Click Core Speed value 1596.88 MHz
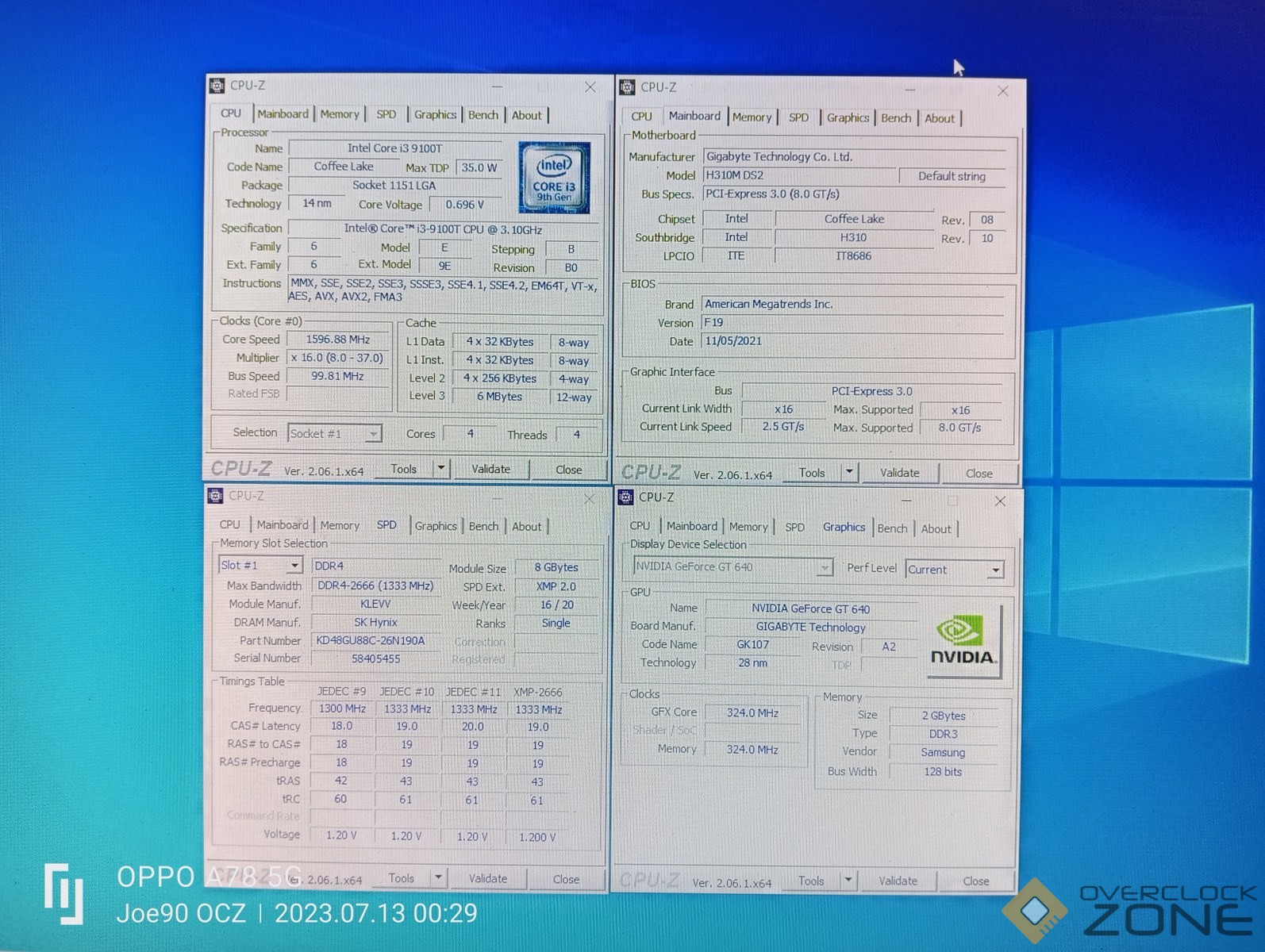1265x952 pixels. tap(338, 340)
